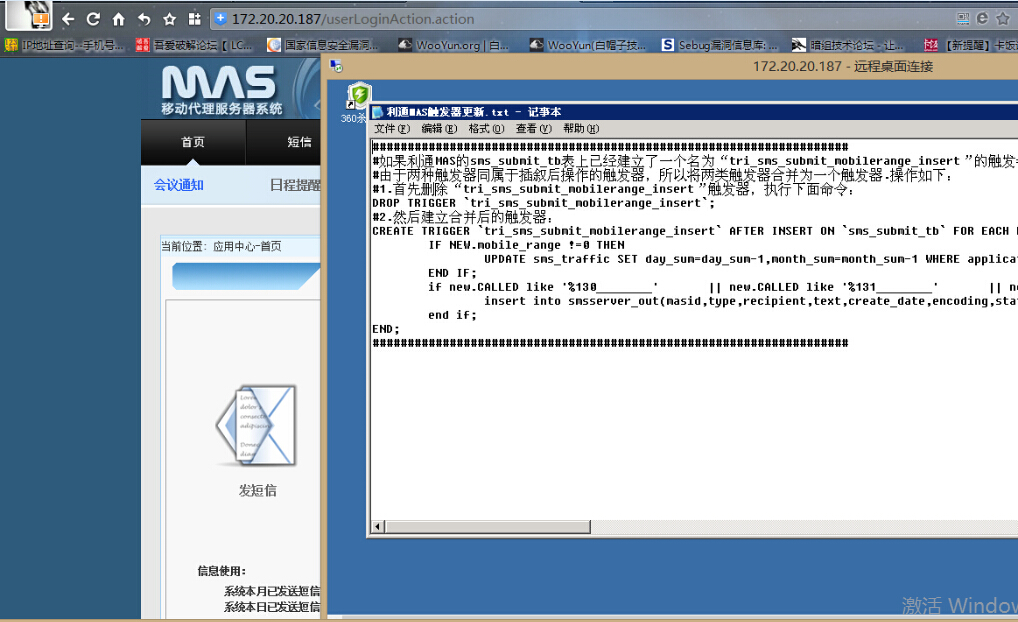This screenshot has height=622, width=1018.
Task: Select the 短信 tab in MAS navigation
Action: click(x=299, y=142)
